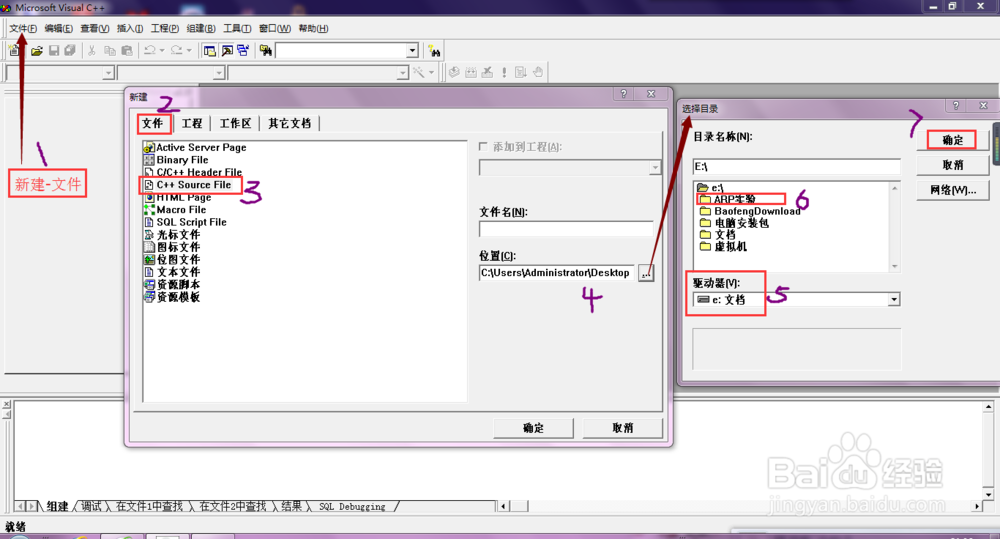
Task: Open the 编辑(E) menu
Action: [x=59, y=29]
